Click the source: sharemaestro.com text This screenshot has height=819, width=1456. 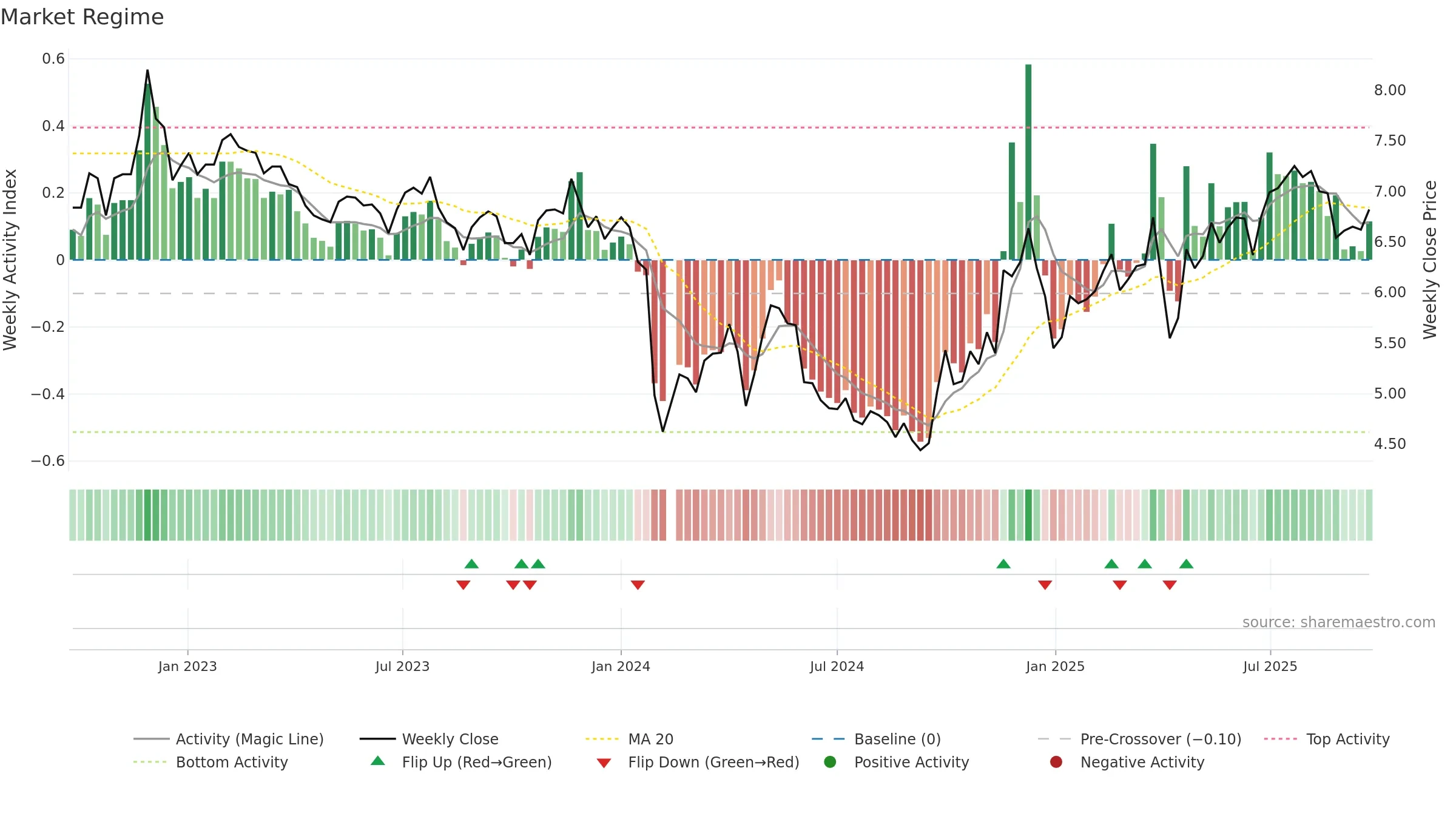1339,622
